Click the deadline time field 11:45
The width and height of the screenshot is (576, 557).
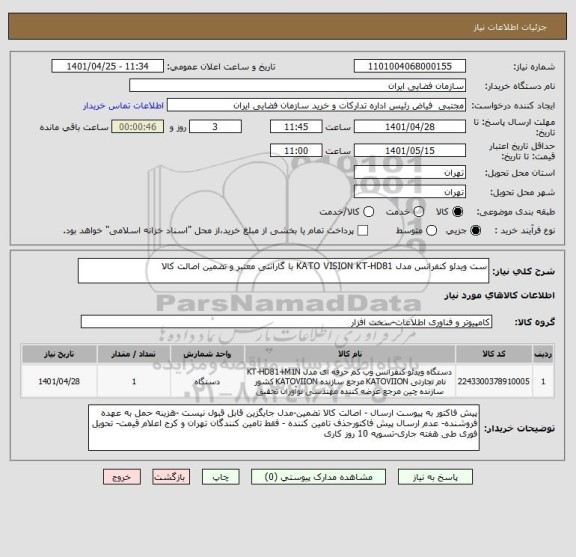coord(296,127)
